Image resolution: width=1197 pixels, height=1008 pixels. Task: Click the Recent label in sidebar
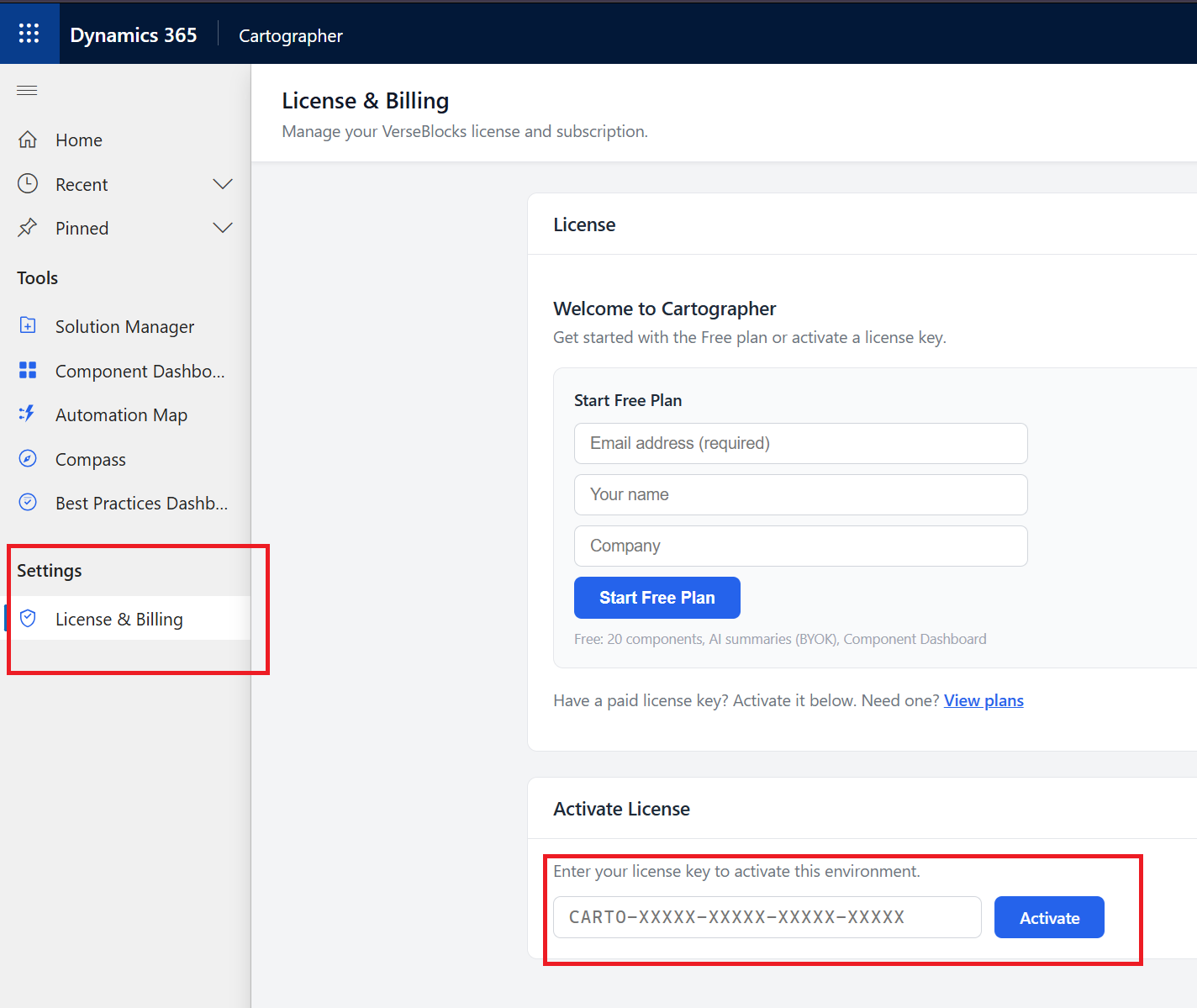(82, 184)
